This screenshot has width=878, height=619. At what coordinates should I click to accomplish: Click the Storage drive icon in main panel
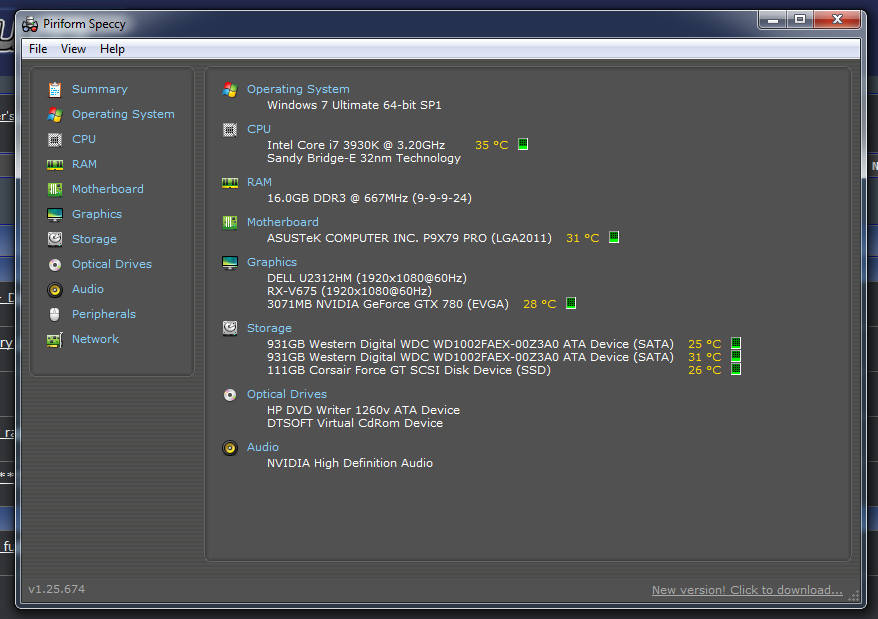[230, 328]
